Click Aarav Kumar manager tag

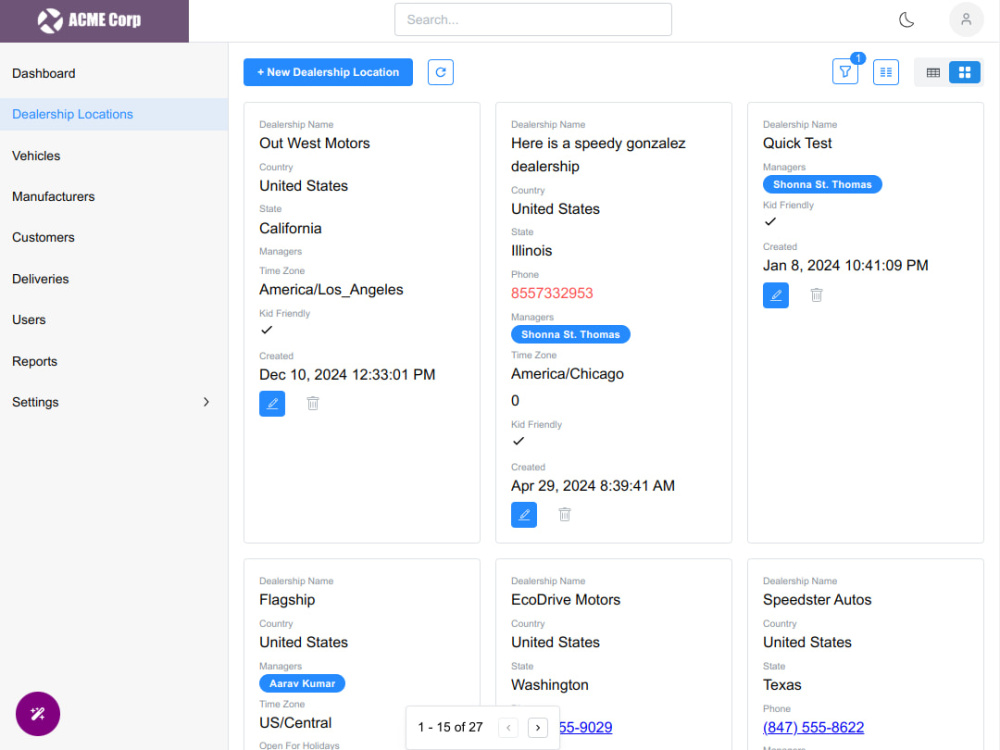click(302, 683)
